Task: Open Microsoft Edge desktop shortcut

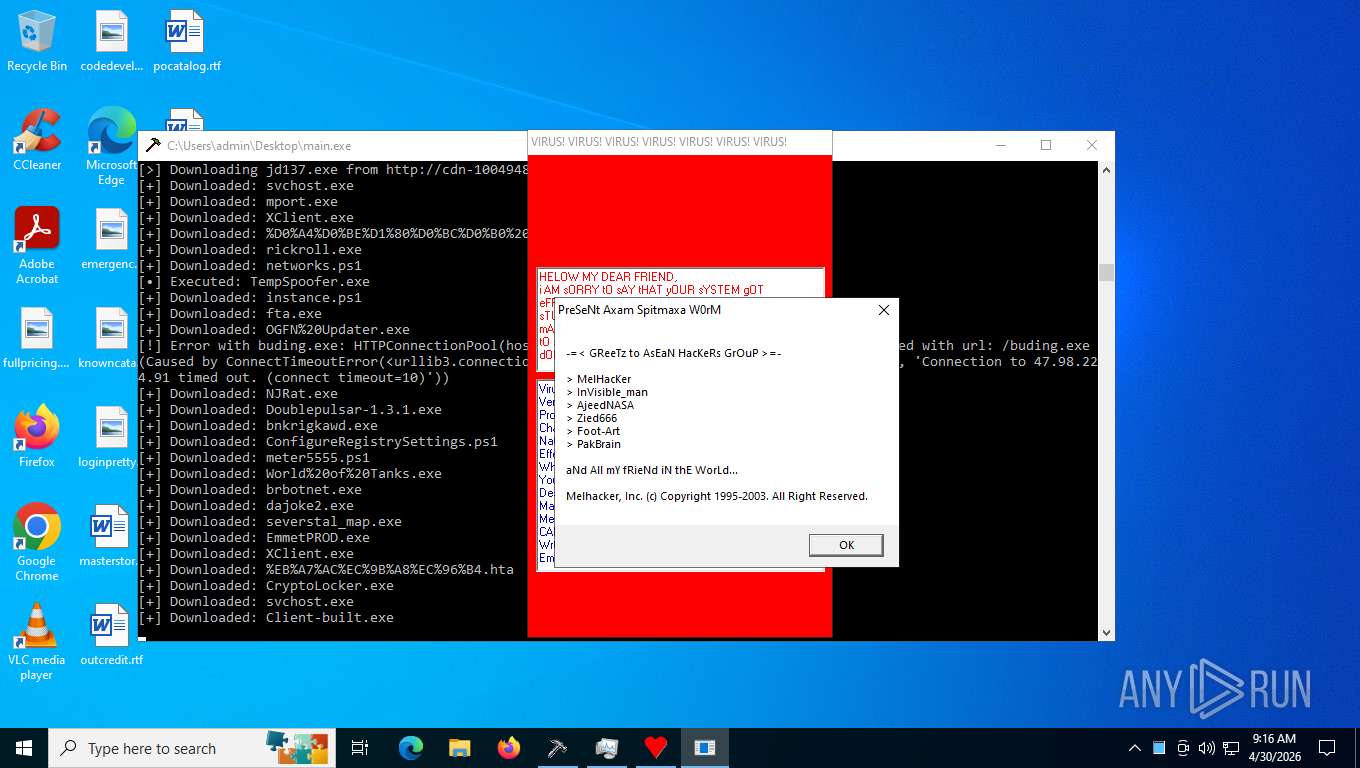Action: coord(111,147)
